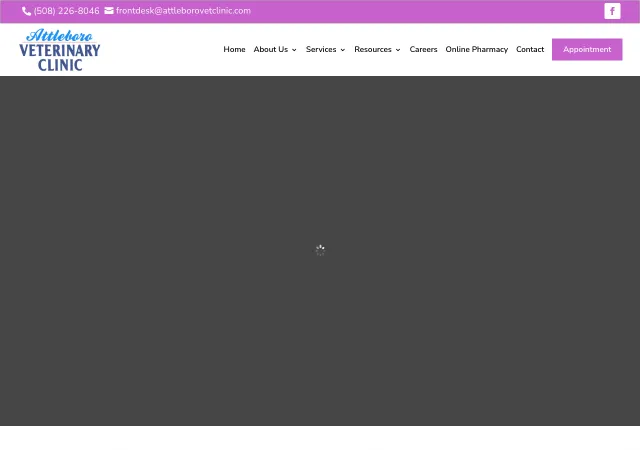Visit the Careers page
Viewport: 640px width, 450px height.
[x=423, y=49]
